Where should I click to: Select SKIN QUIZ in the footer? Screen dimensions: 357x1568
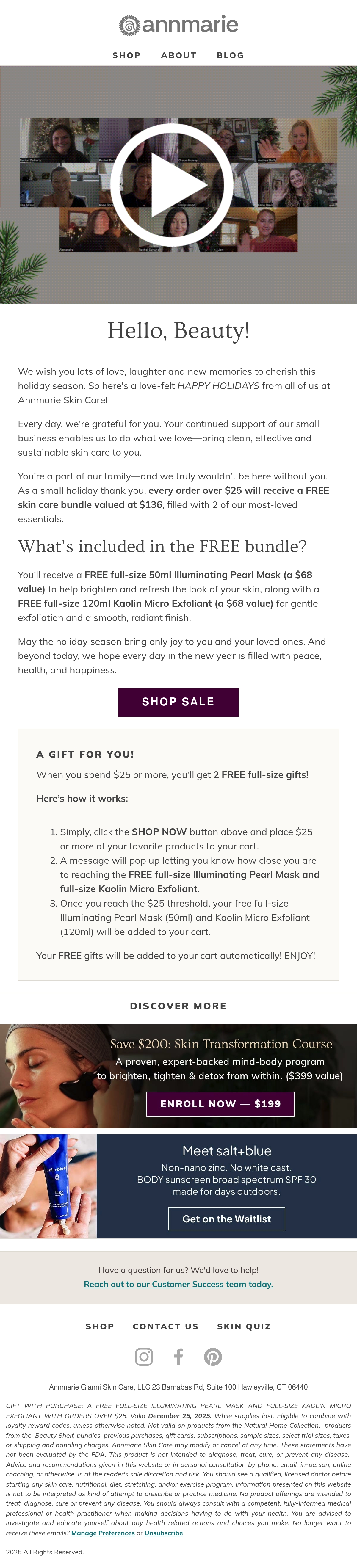pyautogui.click(x=244, y=1326)
